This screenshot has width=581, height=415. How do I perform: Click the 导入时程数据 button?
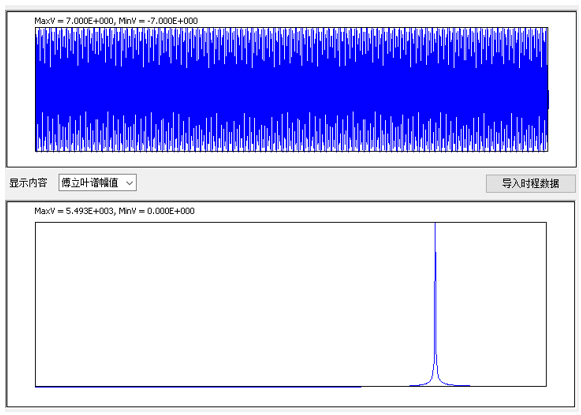pos(531,183)
